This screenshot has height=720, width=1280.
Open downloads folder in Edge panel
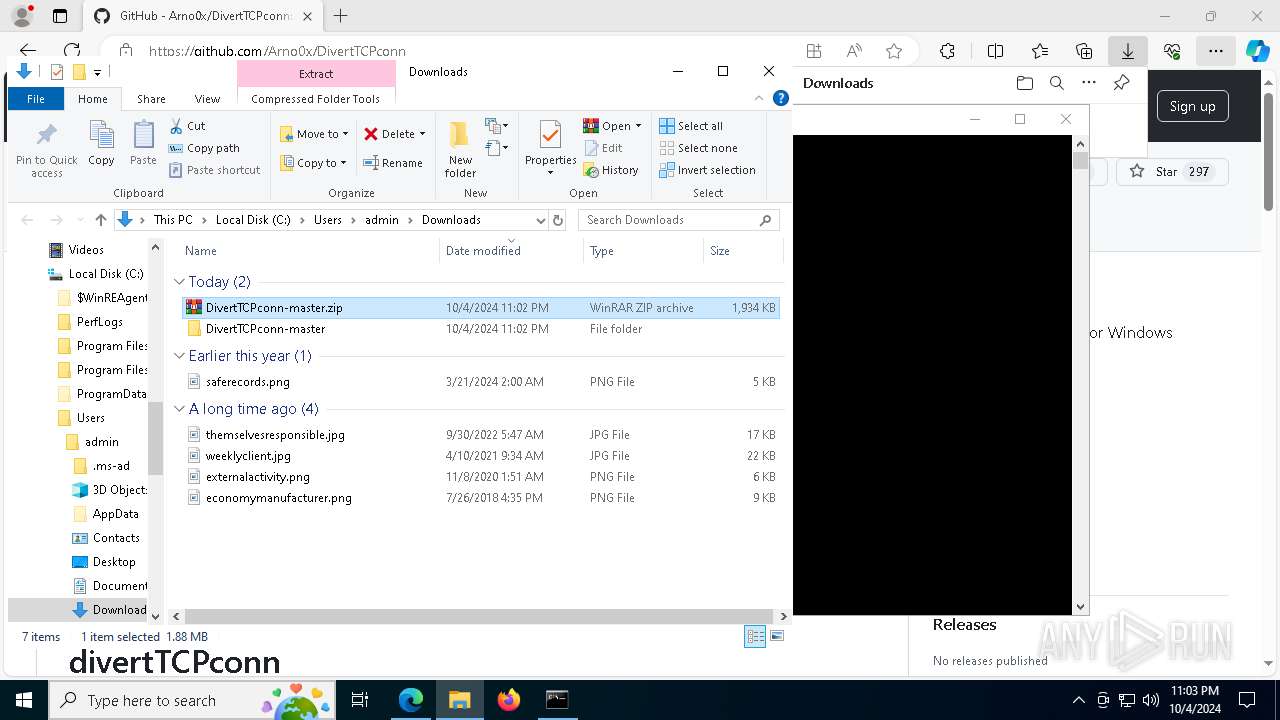[x=1024, y=83]
